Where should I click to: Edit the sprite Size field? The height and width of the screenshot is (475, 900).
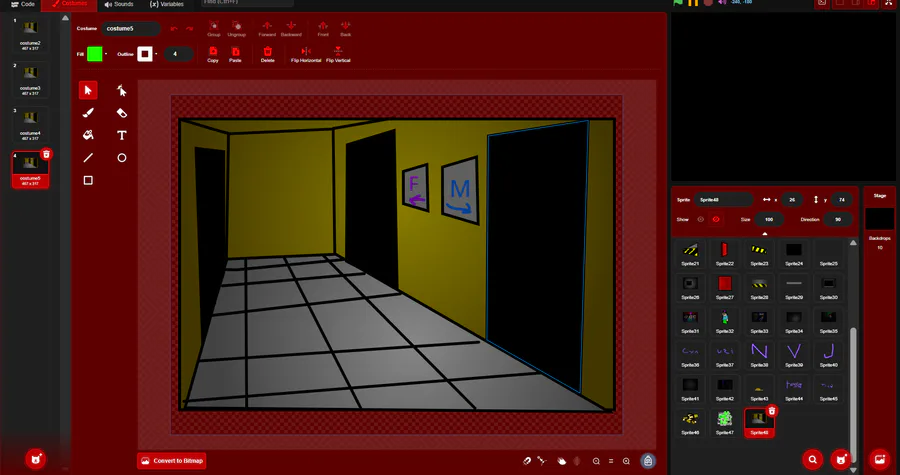769,219
